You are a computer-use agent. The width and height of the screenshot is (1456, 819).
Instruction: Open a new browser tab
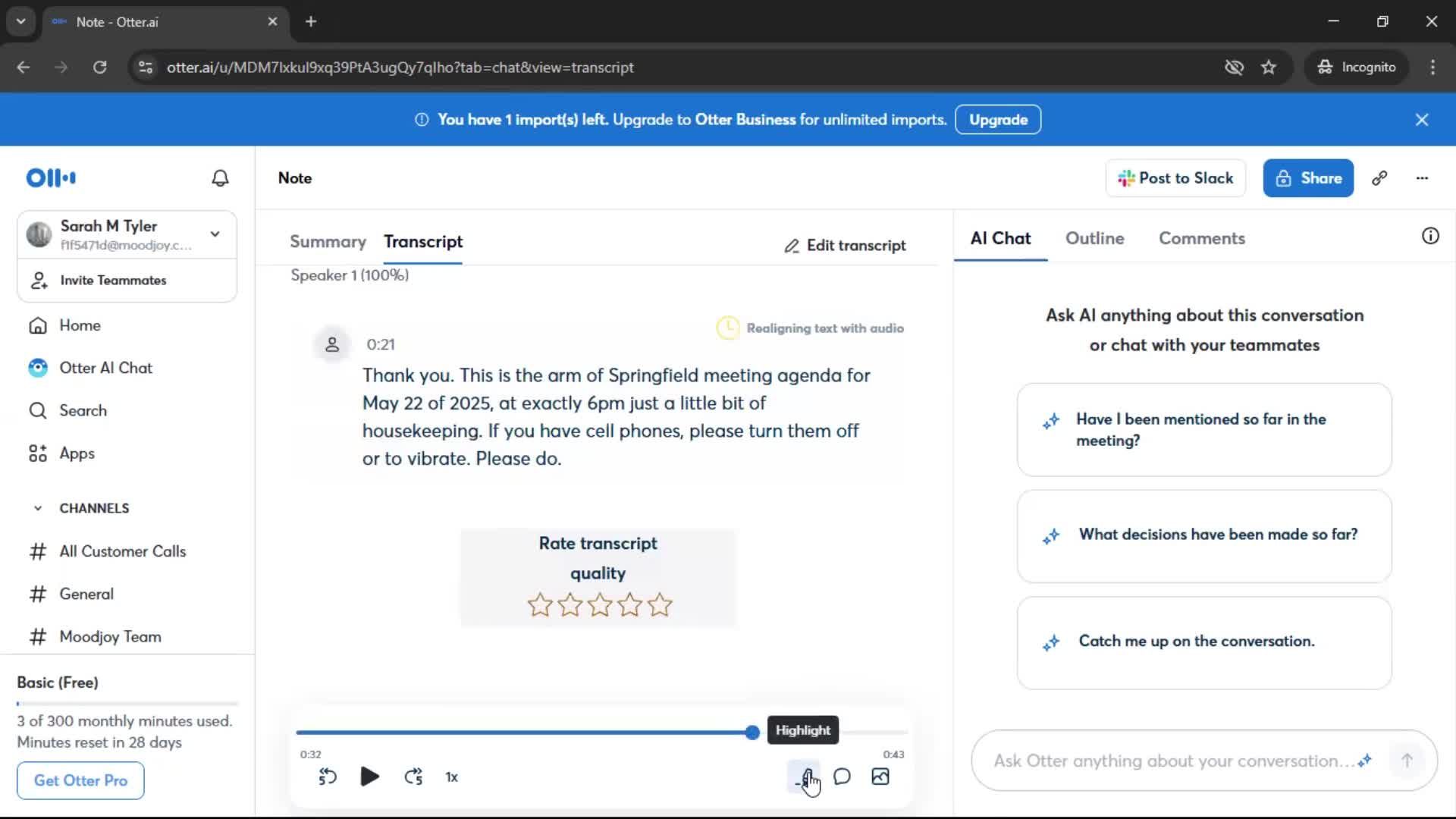[311, 21]
